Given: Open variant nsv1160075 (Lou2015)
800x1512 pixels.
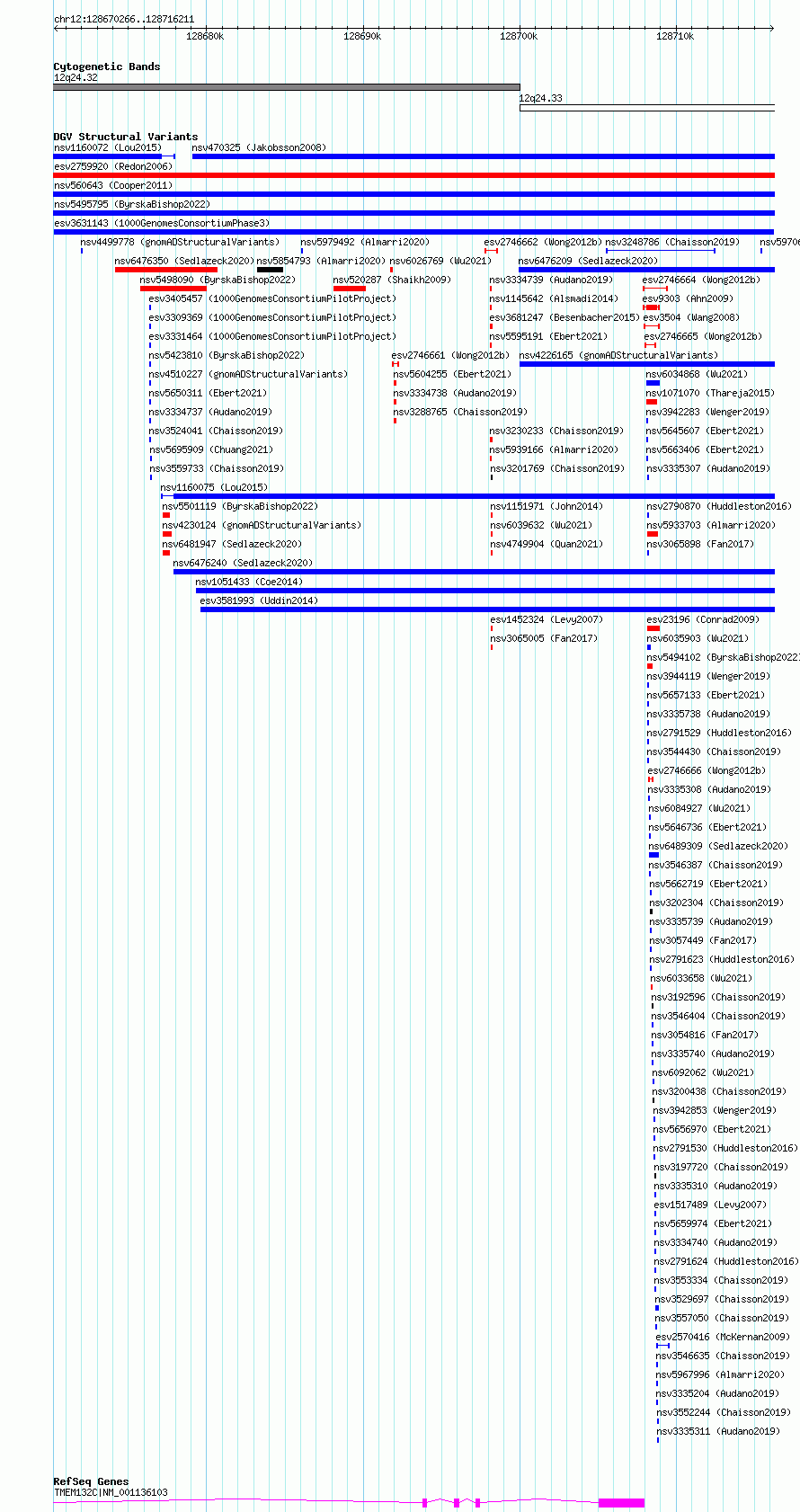Looking at the screenshot, I should 214,487.
